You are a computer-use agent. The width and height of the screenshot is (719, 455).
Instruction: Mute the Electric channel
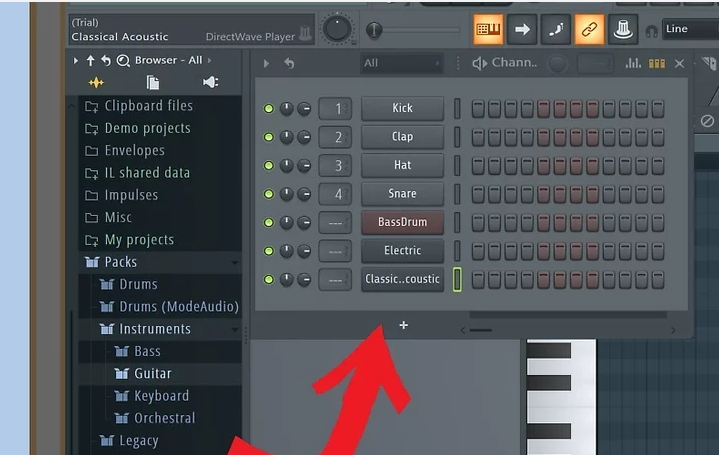tap(269, 251)
